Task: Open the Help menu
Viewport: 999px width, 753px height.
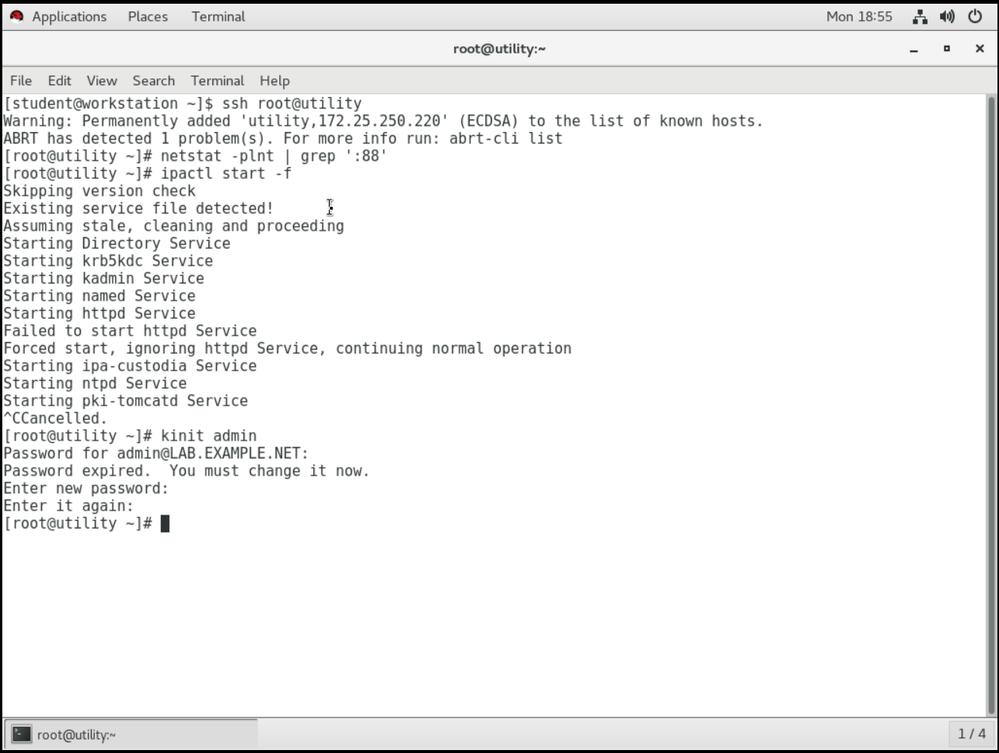Action: click(x=274, y=81)
